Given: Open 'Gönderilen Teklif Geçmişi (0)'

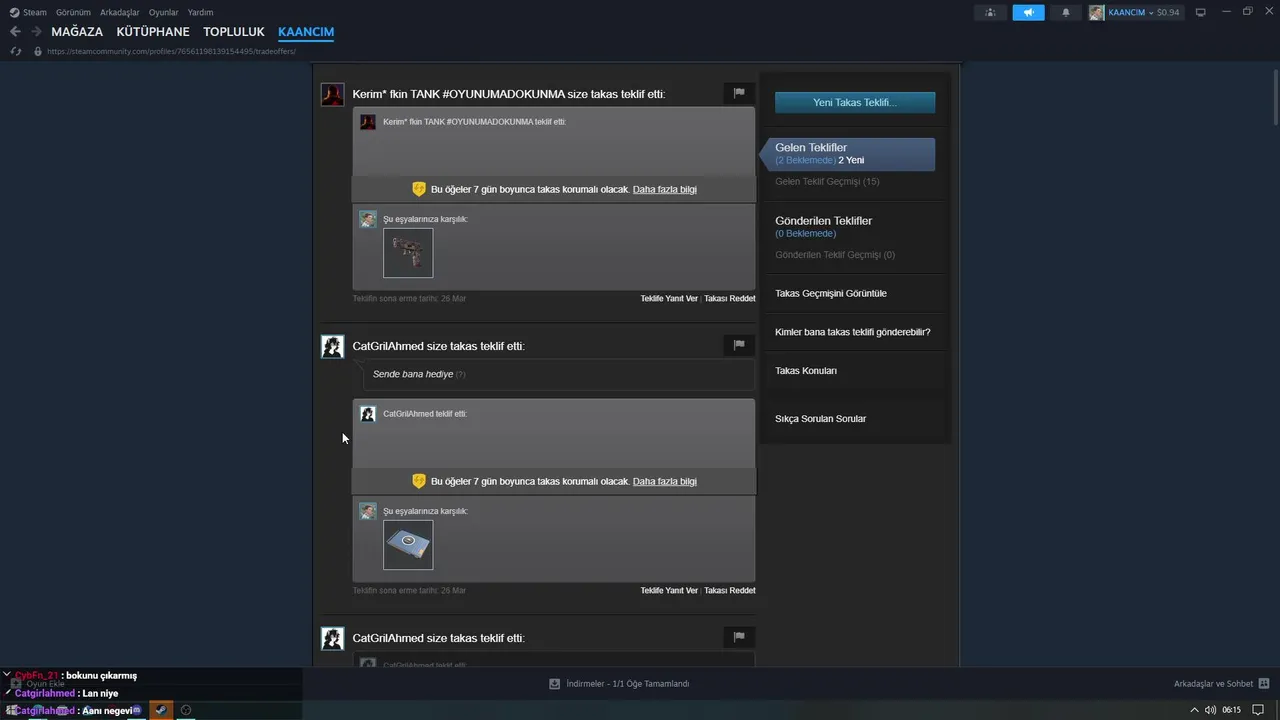Looking at the screenshot, I should (x=835, y=255).
